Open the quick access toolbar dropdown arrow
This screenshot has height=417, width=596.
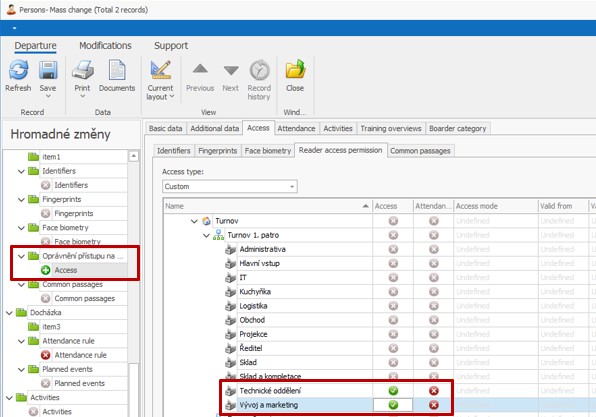click(x=14, y=28)
